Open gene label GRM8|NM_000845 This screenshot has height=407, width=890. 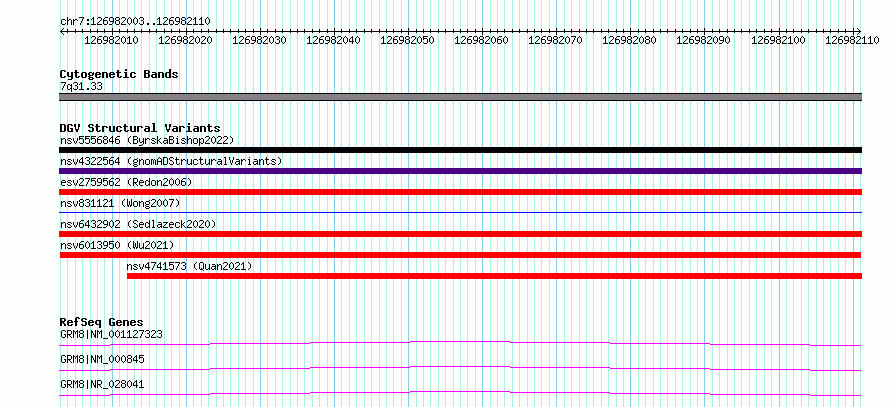tap(102, 359)
